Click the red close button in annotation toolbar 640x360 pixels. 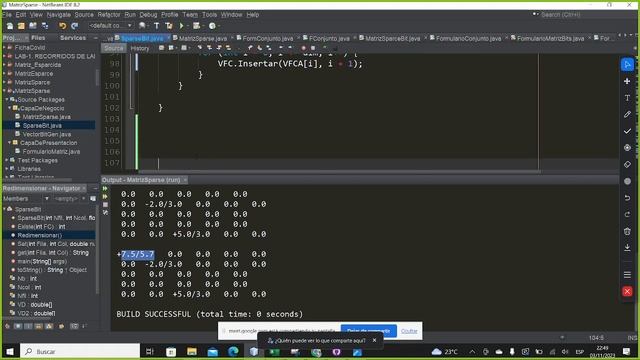[x=627, y=291]
